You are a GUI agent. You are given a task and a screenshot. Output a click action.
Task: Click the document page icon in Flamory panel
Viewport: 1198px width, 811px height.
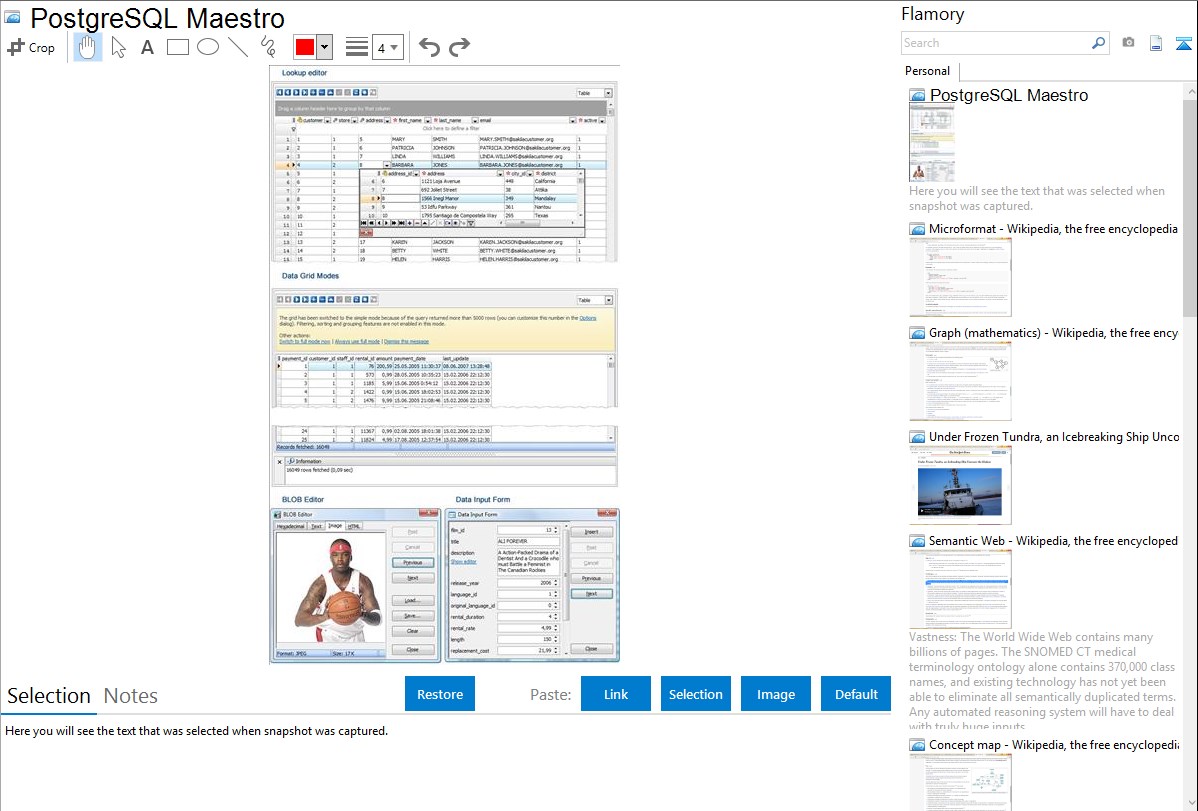click(x=1156, y=43)
